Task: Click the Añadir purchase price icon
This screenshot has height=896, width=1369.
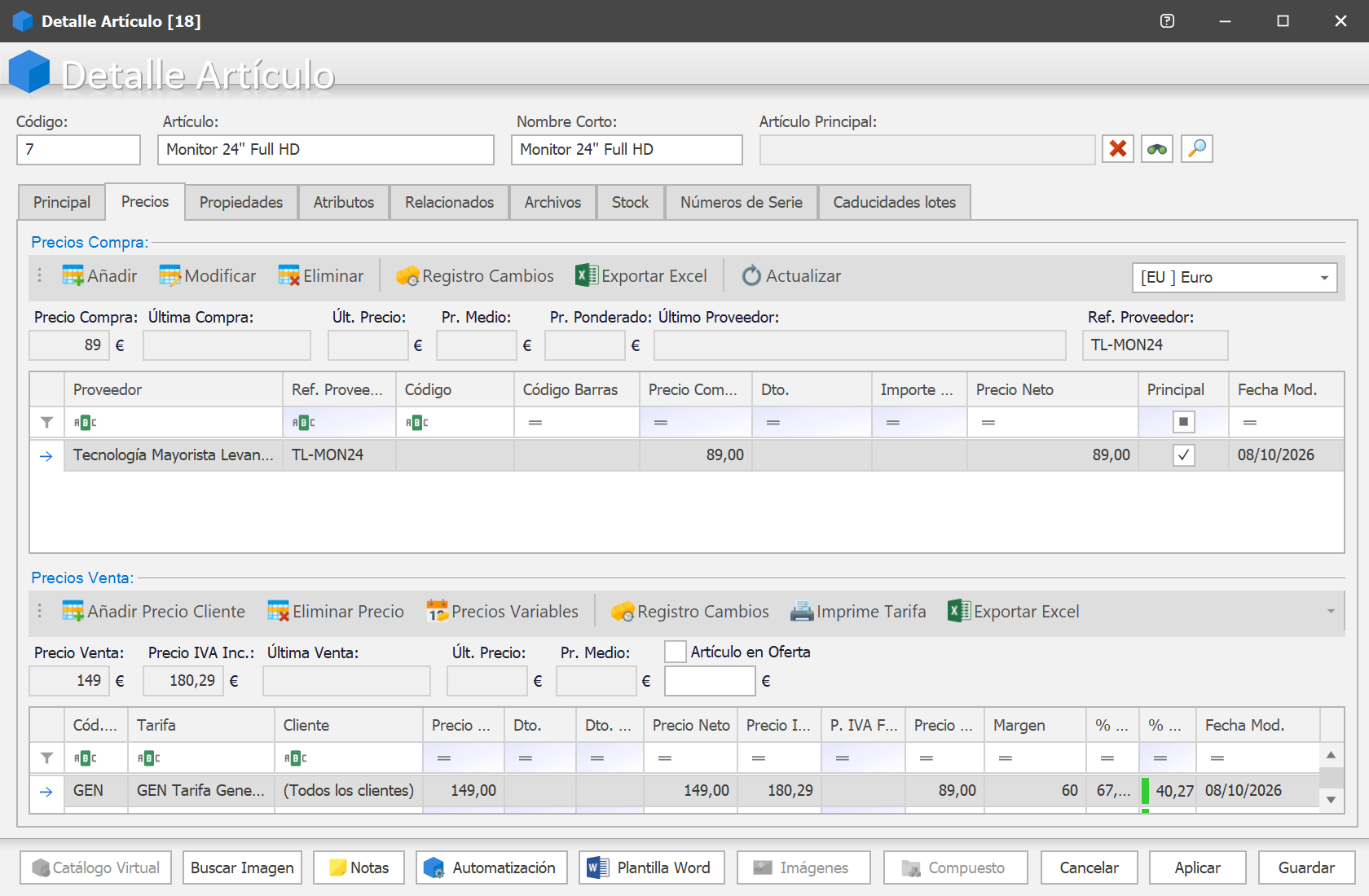Action: [x=73, y=276]
